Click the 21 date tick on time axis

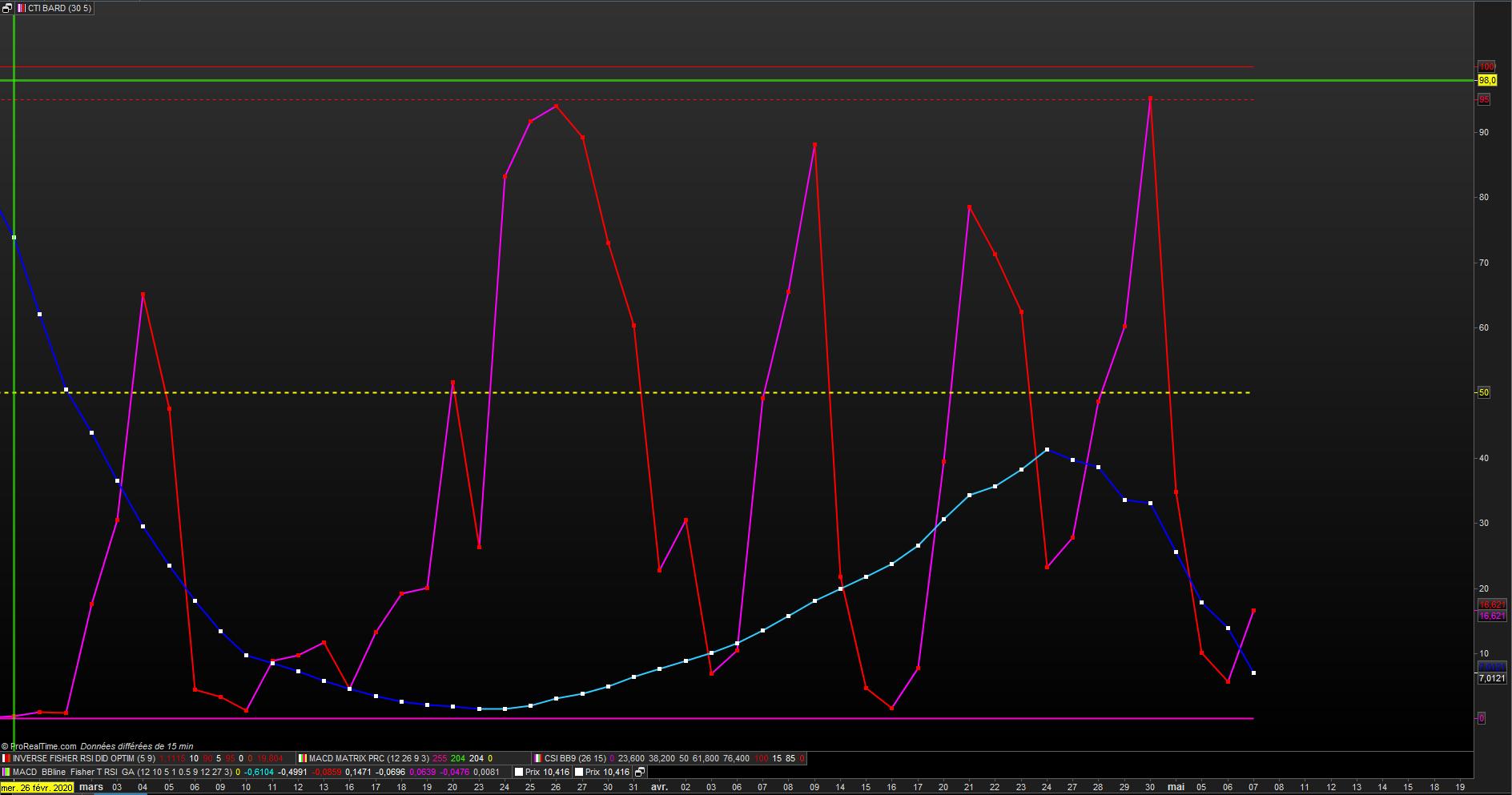coord(969,787)
